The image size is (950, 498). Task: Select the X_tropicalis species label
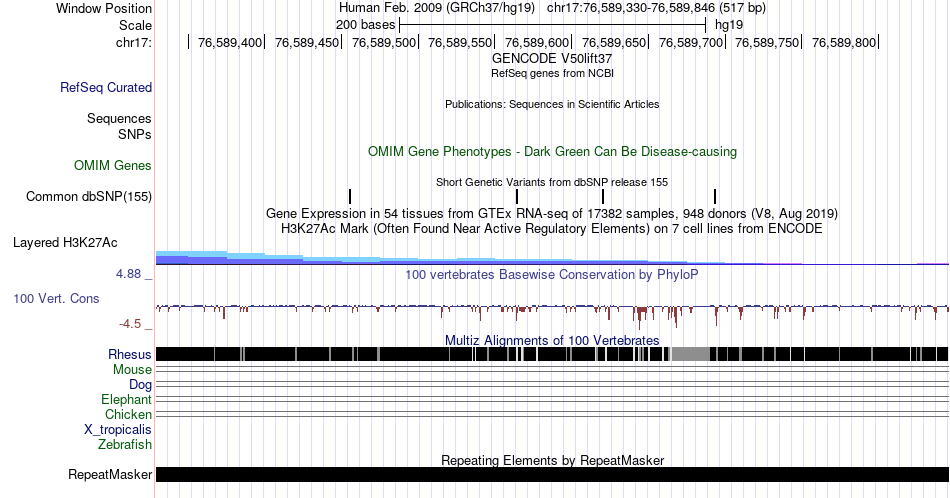coord(118,430)
